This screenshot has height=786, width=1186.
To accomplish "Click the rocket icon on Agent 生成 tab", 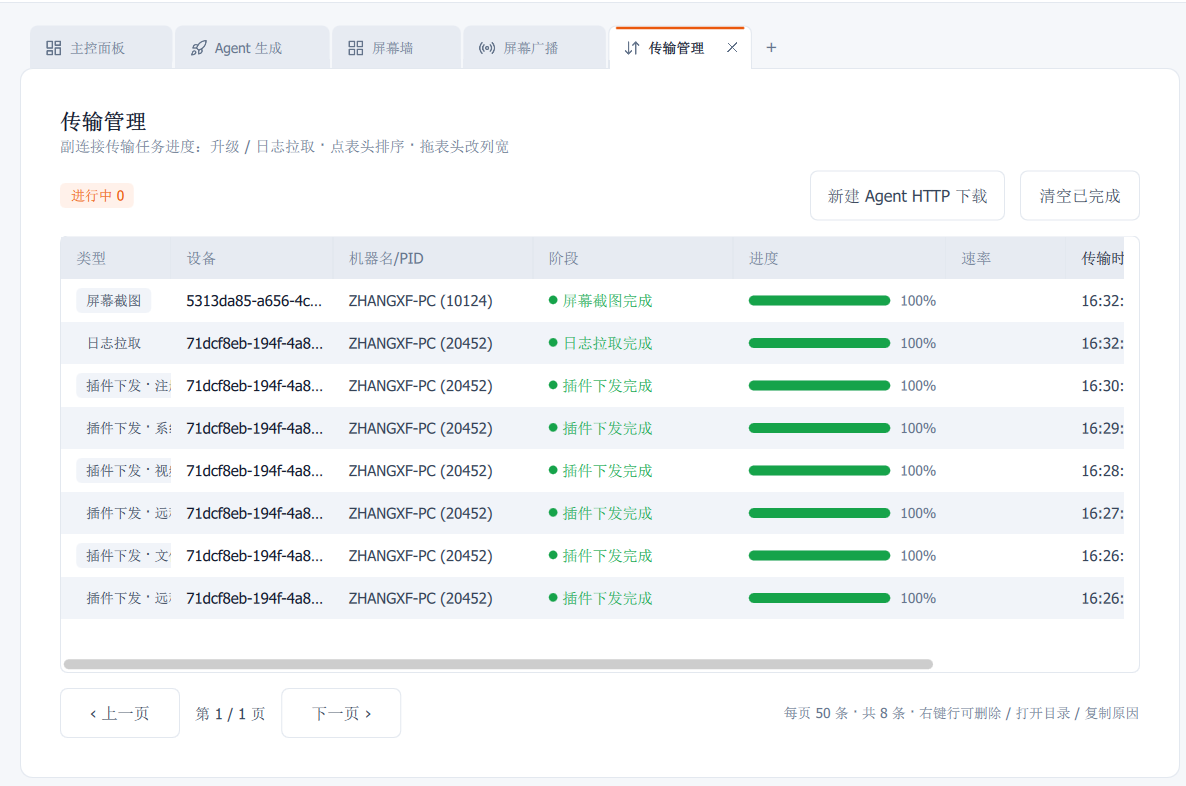I will pos(198,48).
